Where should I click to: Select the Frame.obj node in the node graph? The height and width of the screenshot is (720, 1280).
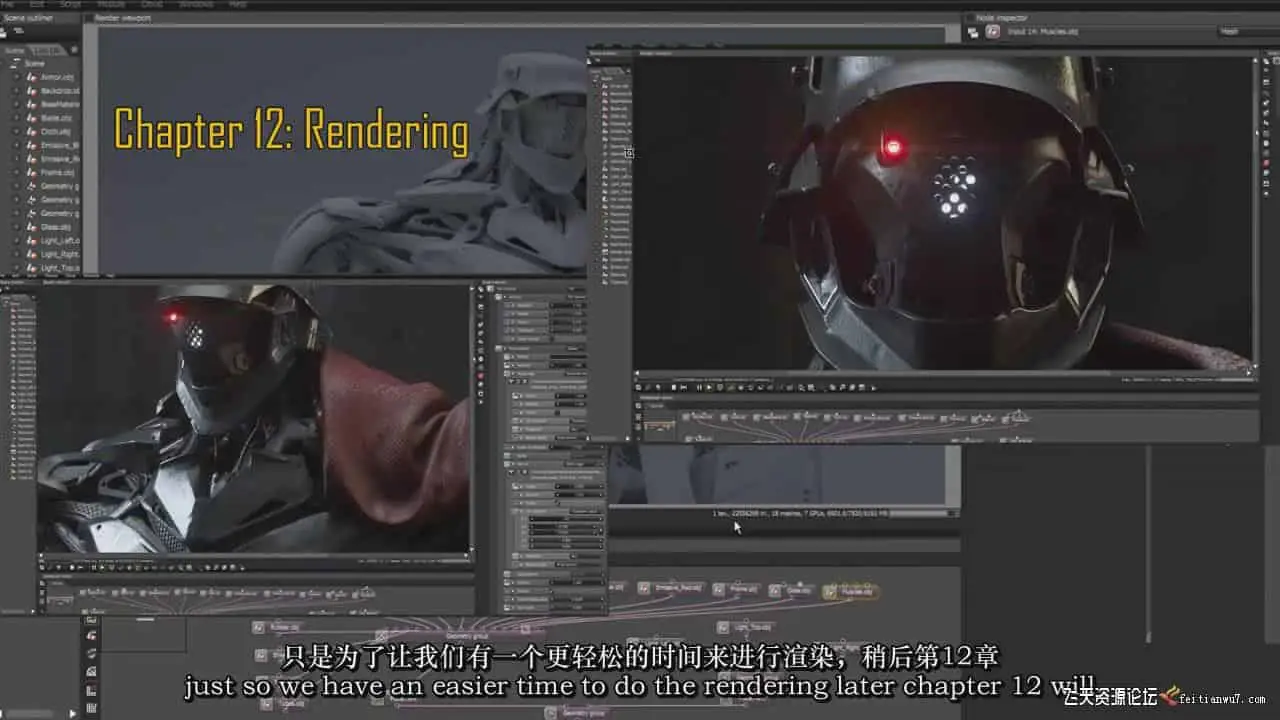739,591
